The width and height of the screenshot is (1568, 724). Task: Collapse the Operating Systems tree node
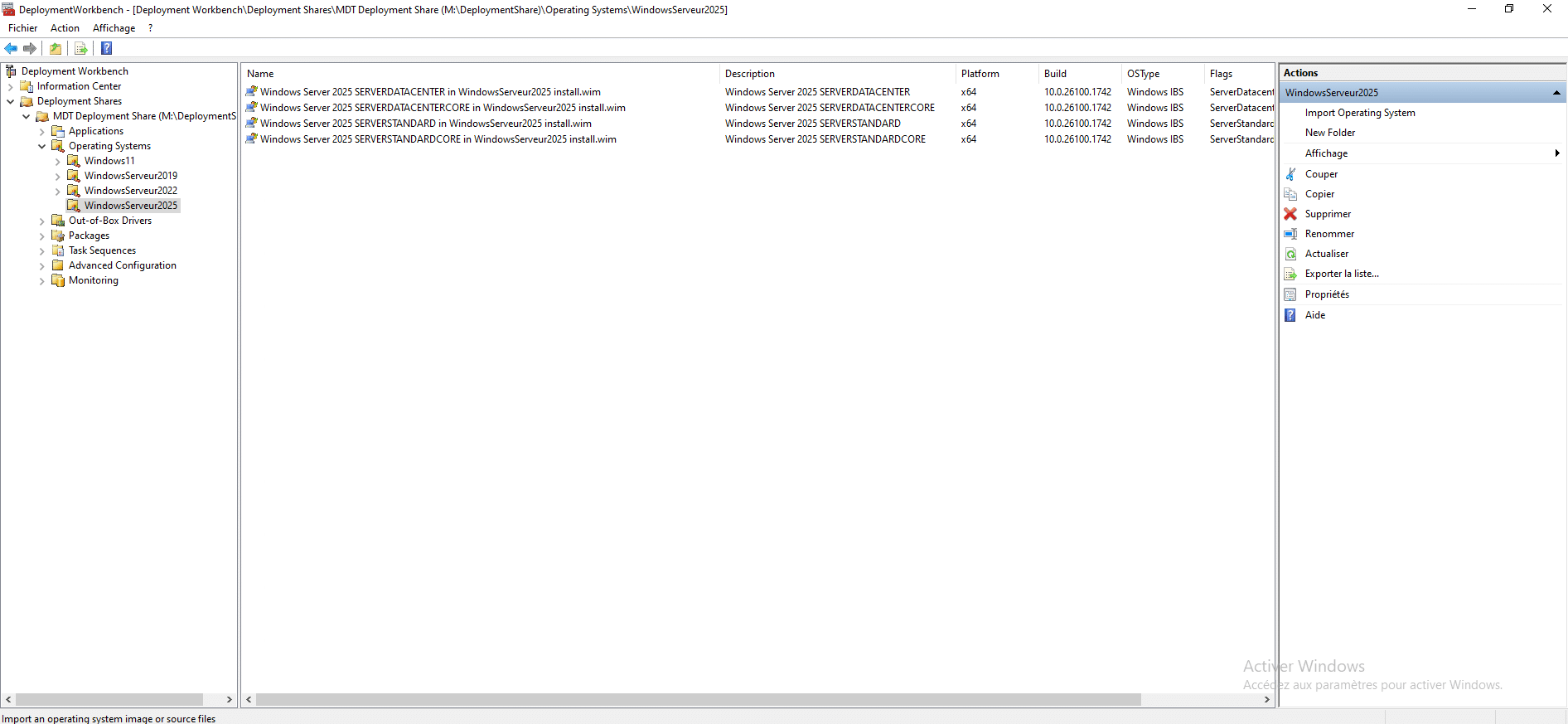pyautogui.click(x=42, y=146)
